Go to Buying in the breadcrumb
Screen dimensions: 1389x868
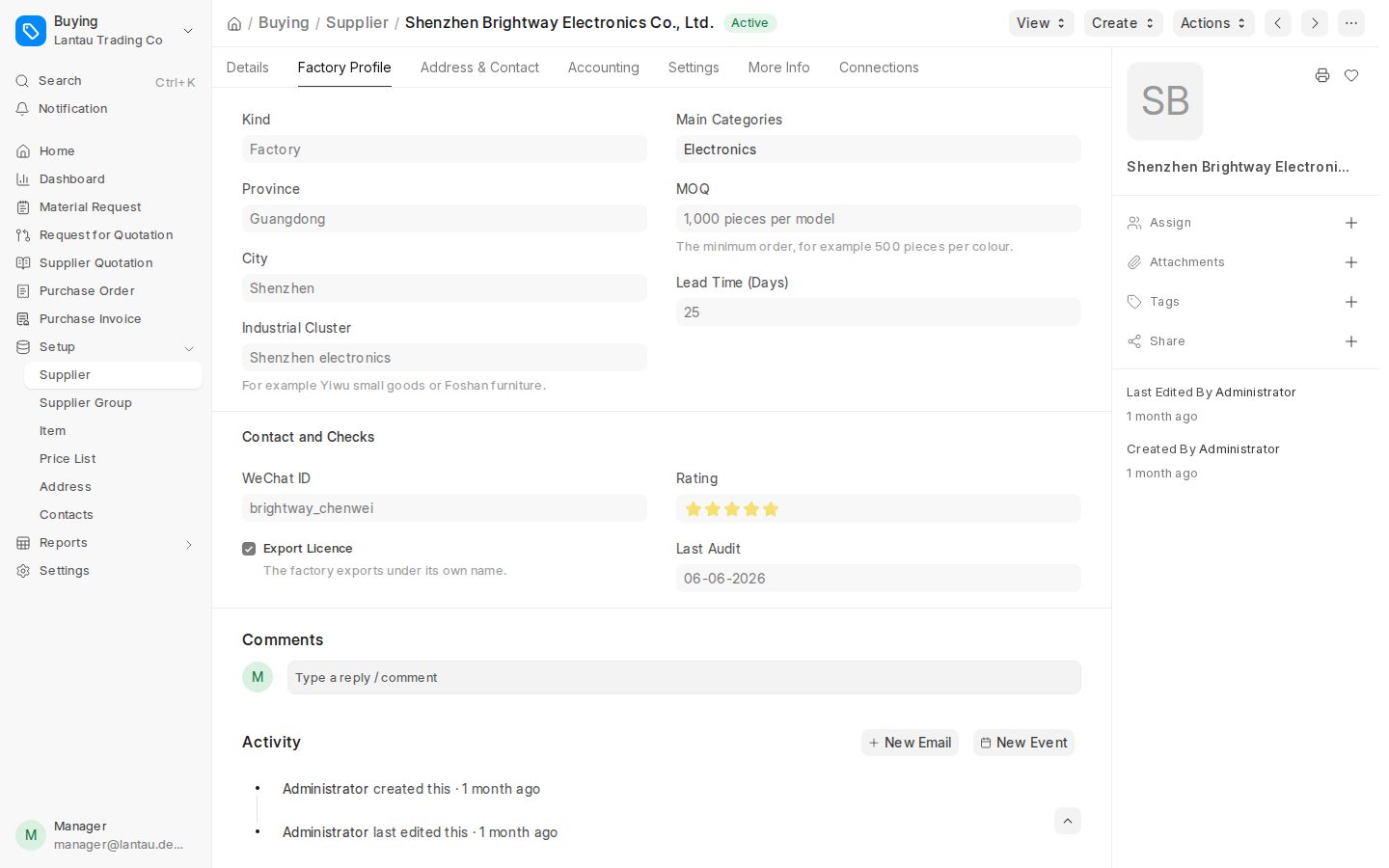[x=284, y=22]
